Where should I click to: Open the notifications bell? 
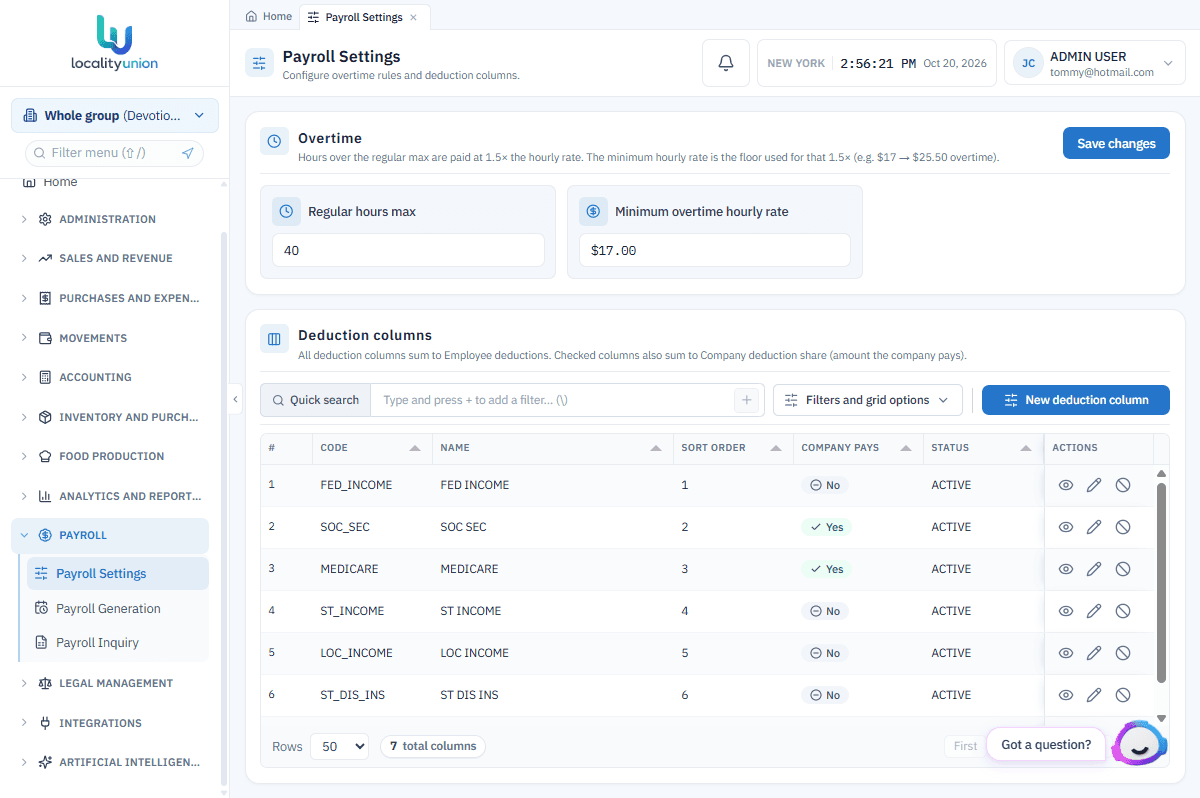click(726, 63)
